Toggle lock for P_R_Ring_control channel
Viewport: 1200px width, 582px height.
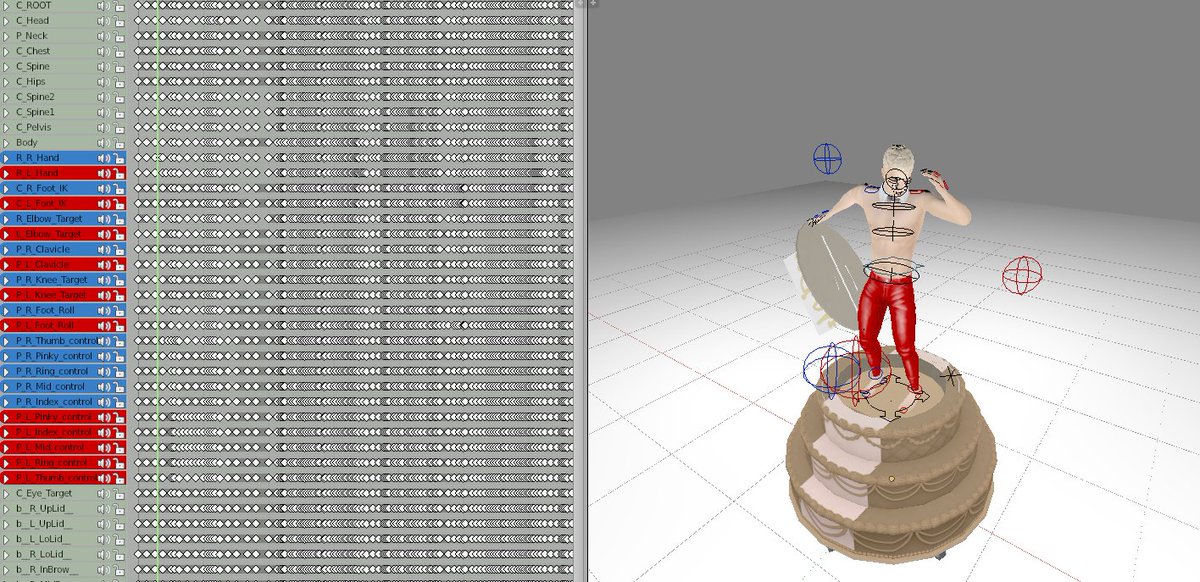click(119, 371)
